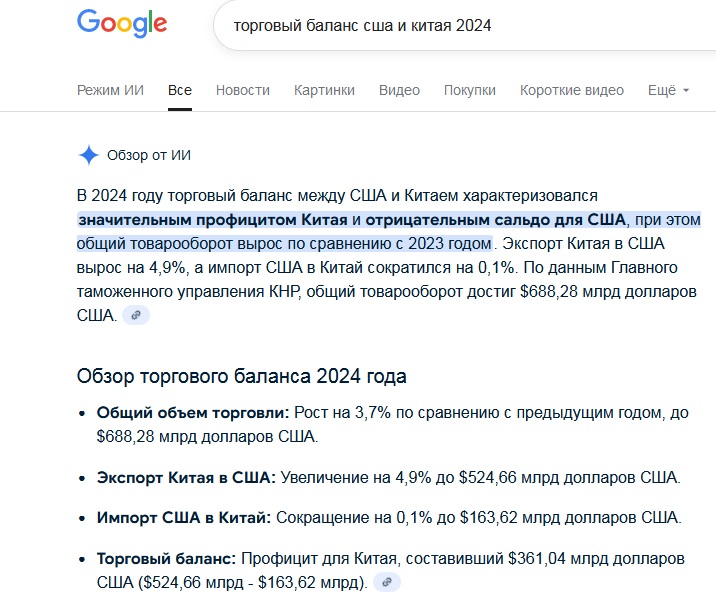Expand the Ещё dropdown menu

pyautogui.click(x=668, y=90)
